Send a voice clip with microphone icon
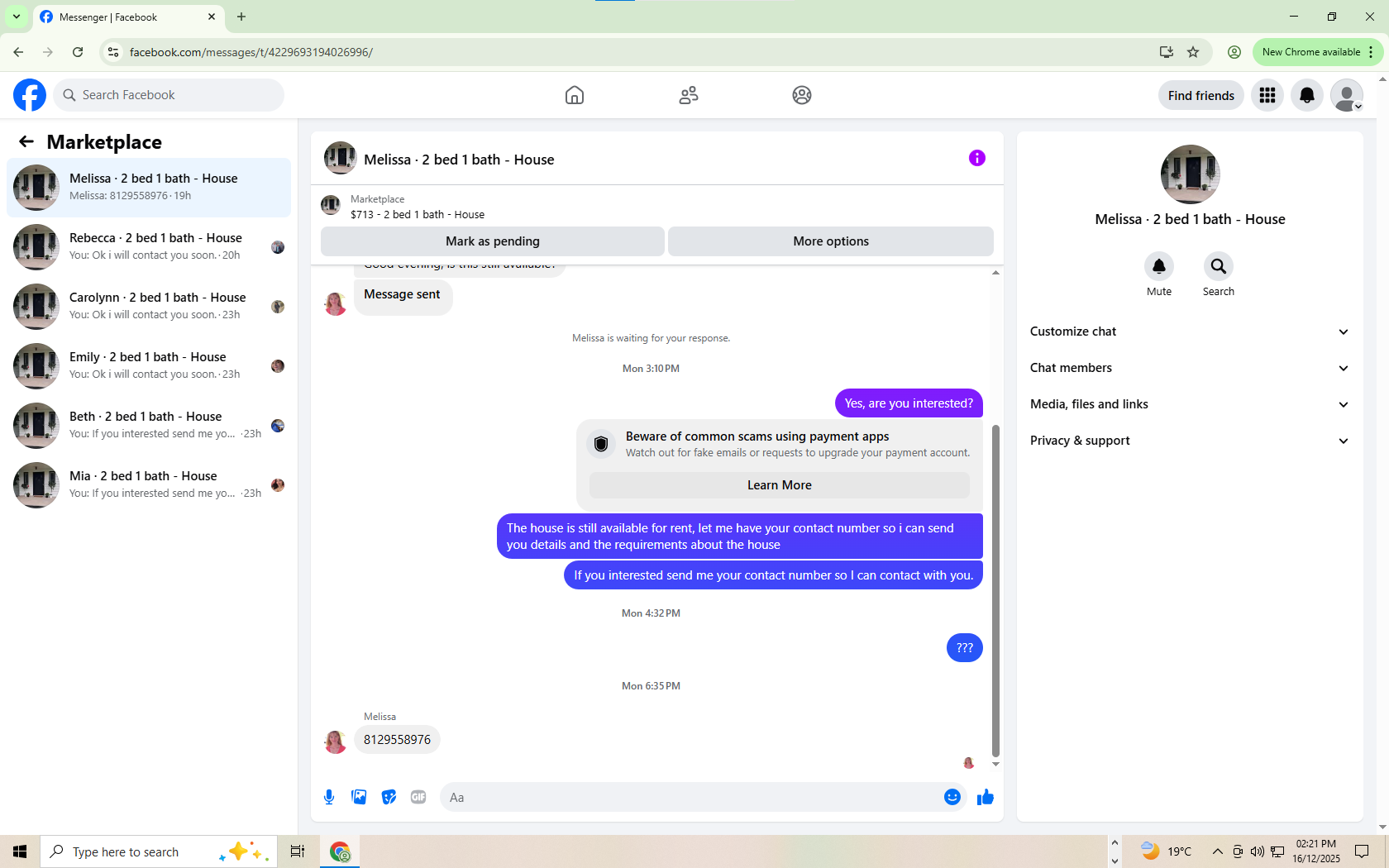 pos(329,797)
